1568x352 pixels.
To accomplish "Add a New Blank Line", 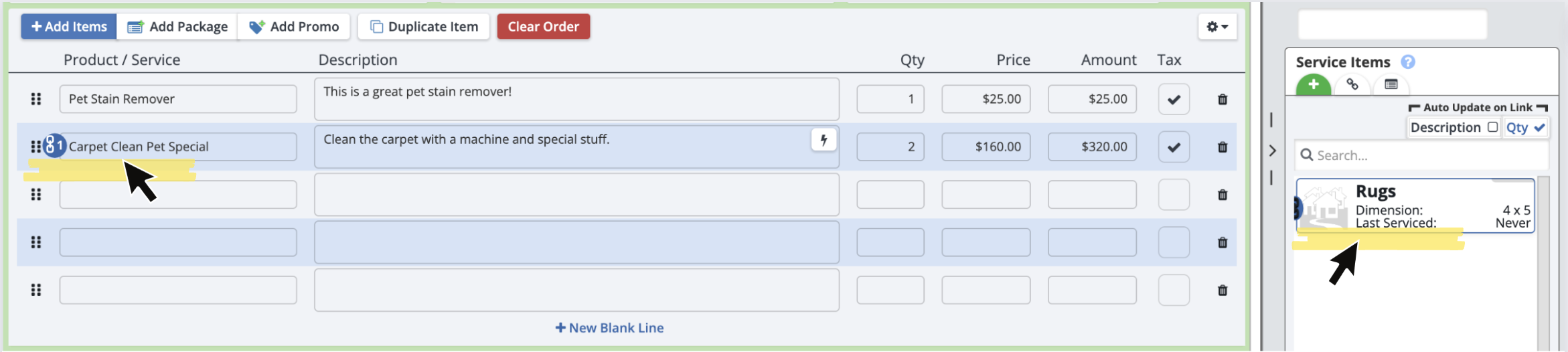I will pyautogui.click(x=609, y=328).
